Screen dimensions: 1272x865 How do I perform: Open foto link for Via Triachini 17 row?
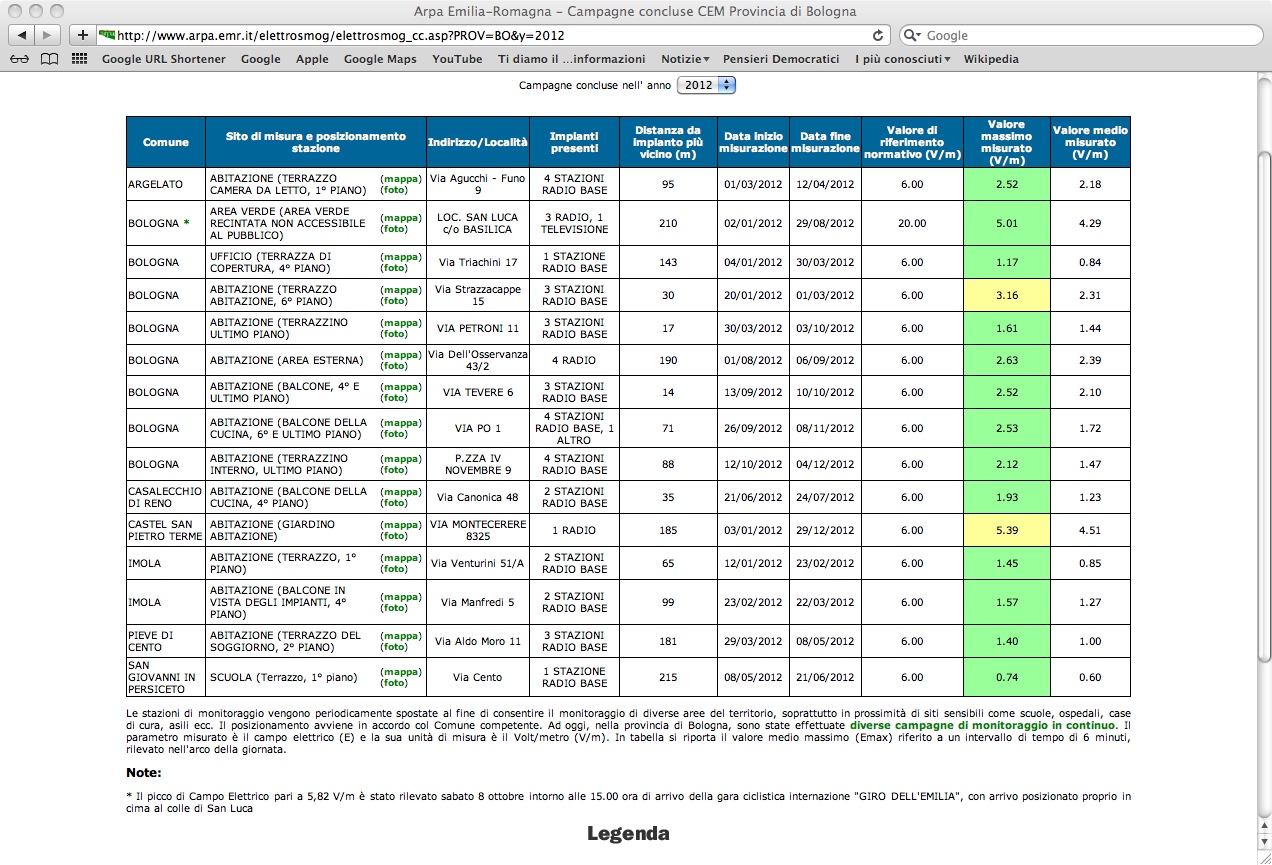point(395,268)
